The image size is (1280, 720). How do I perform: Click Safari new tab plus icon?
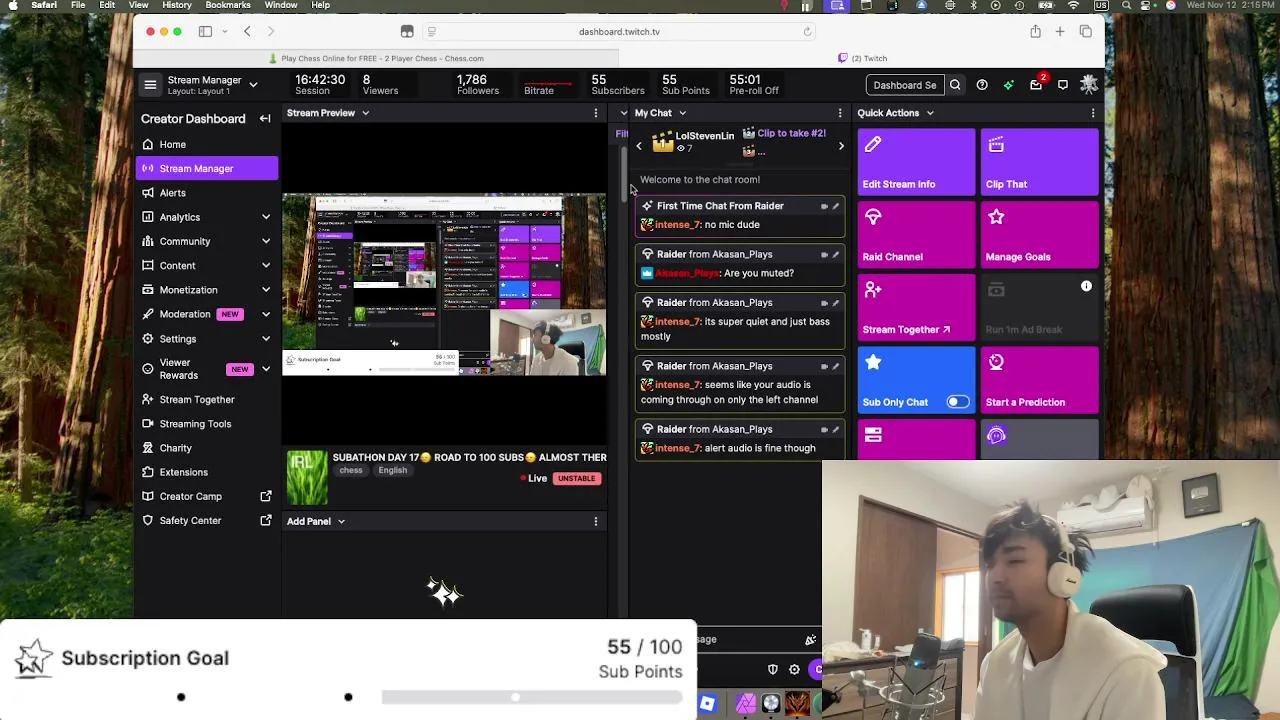[1059, 32]
